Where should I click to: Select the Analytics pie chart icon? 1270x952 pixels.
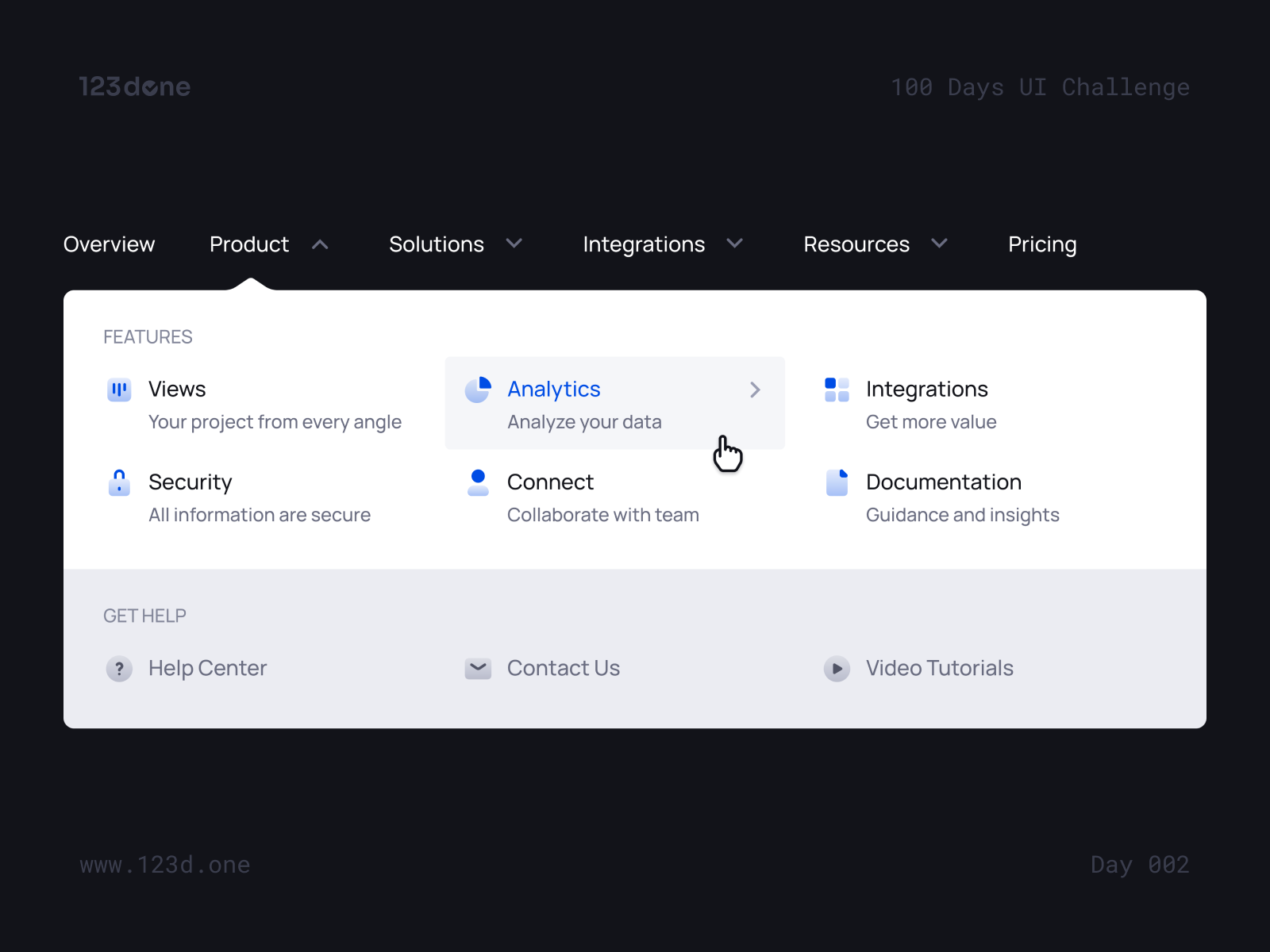point(478,390)
